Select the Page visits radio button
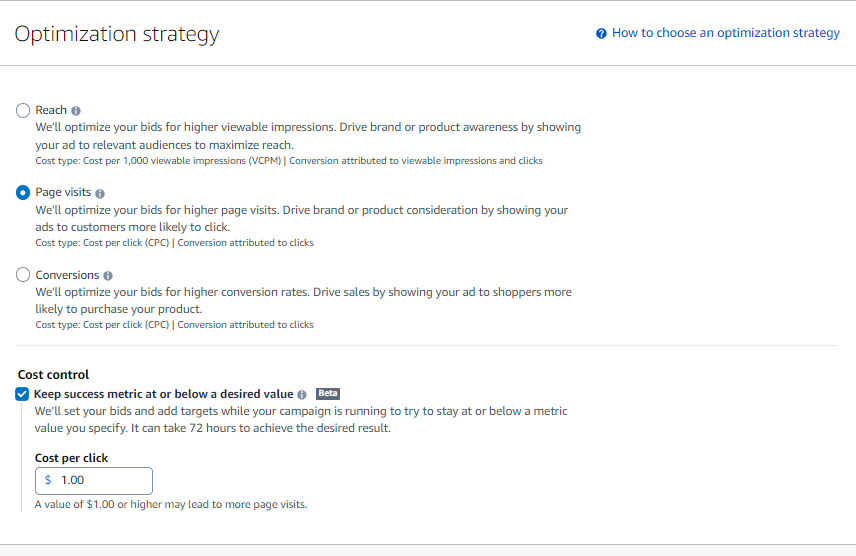Viewport: 856px width, 556px height. tap(23, 193)
